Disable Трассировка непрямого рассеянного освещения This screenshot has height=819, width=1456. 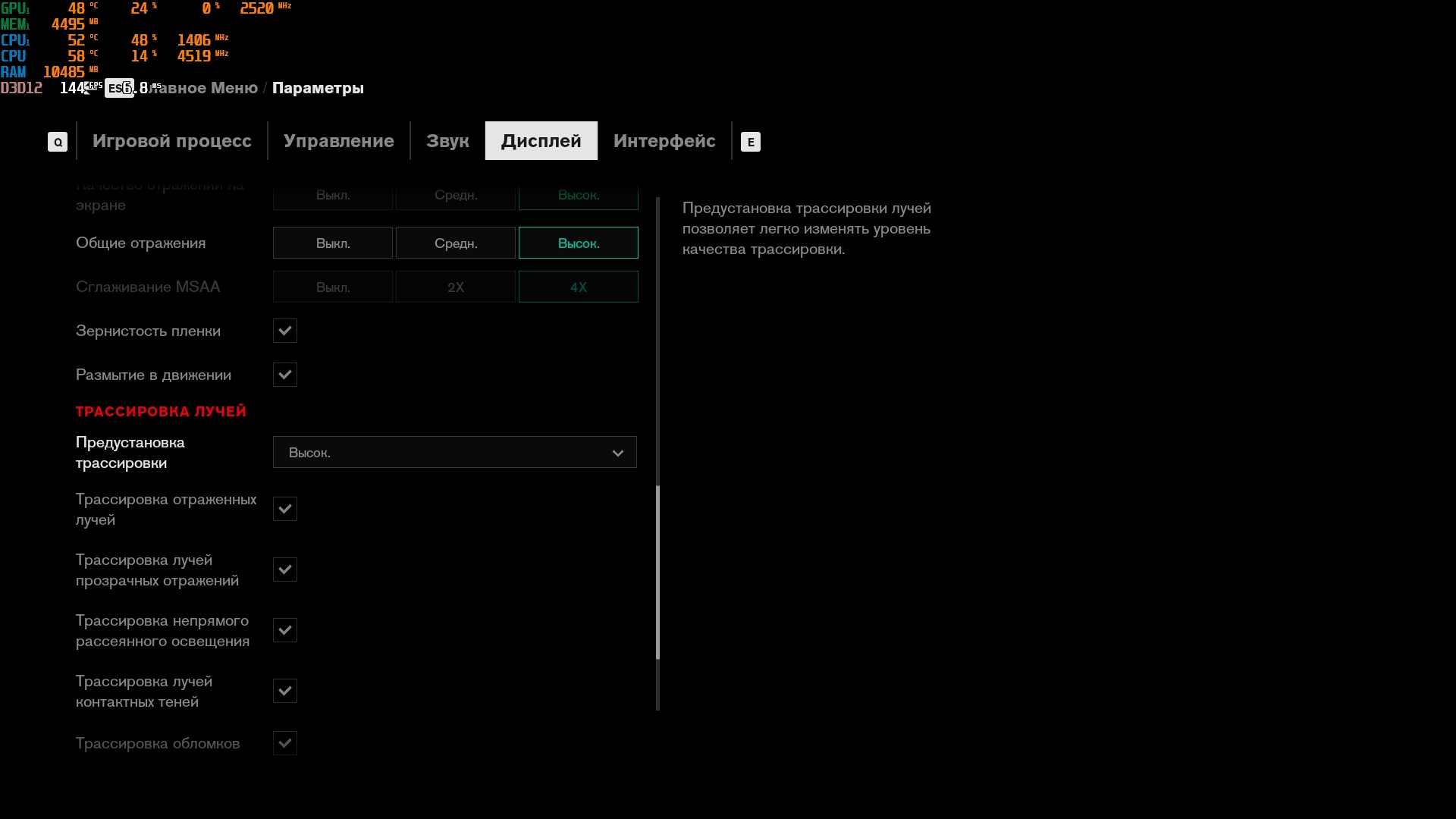pos(285,630)
